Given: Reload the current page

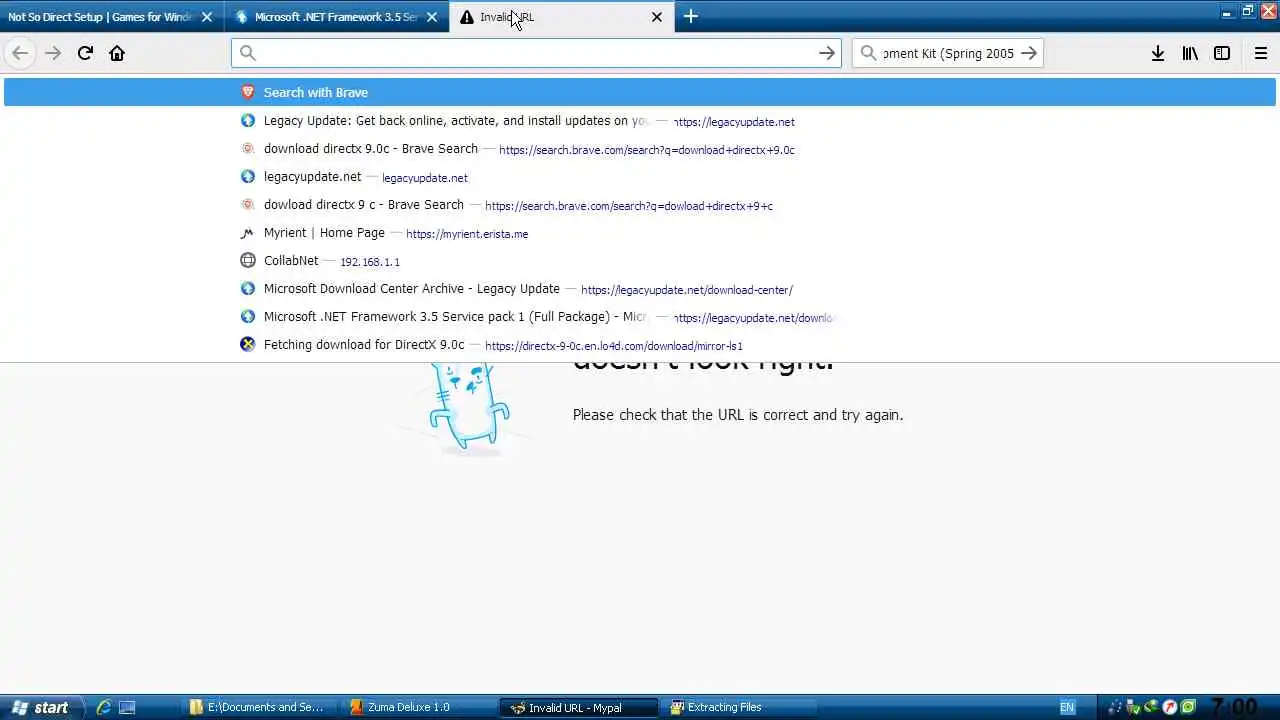Looking at the screenshot, I should point(85,53).
